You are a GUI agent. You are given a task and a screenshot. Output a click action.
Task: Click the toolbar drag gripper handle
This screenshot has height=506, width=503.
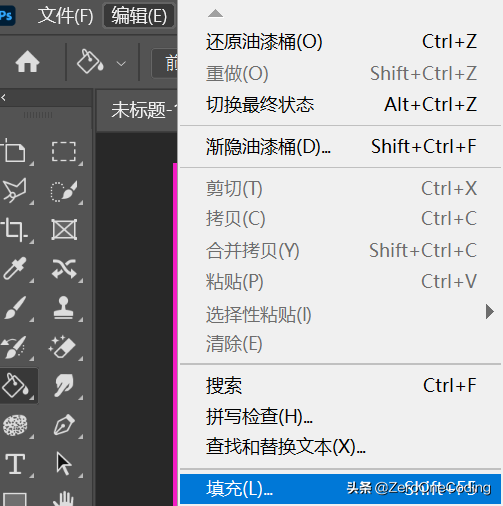click(38, 115)
